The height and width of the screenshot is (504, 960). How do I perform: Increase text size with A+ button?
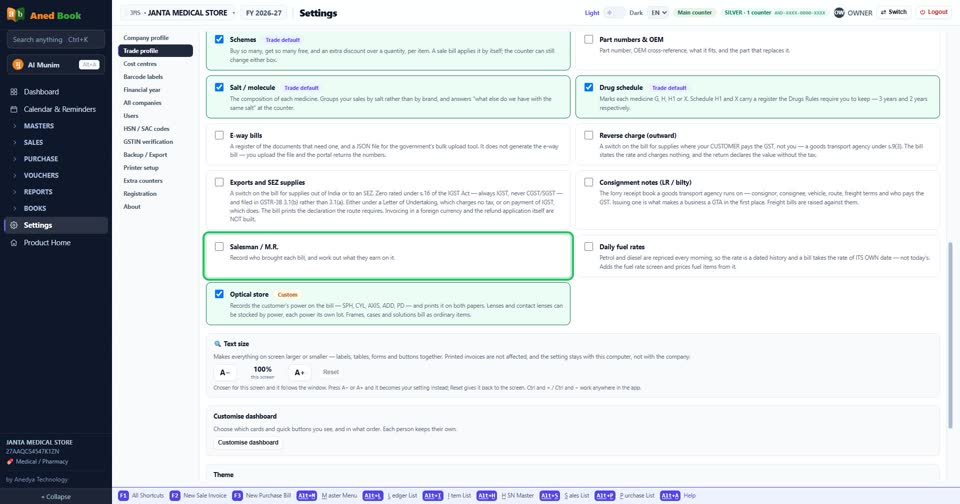299,372
